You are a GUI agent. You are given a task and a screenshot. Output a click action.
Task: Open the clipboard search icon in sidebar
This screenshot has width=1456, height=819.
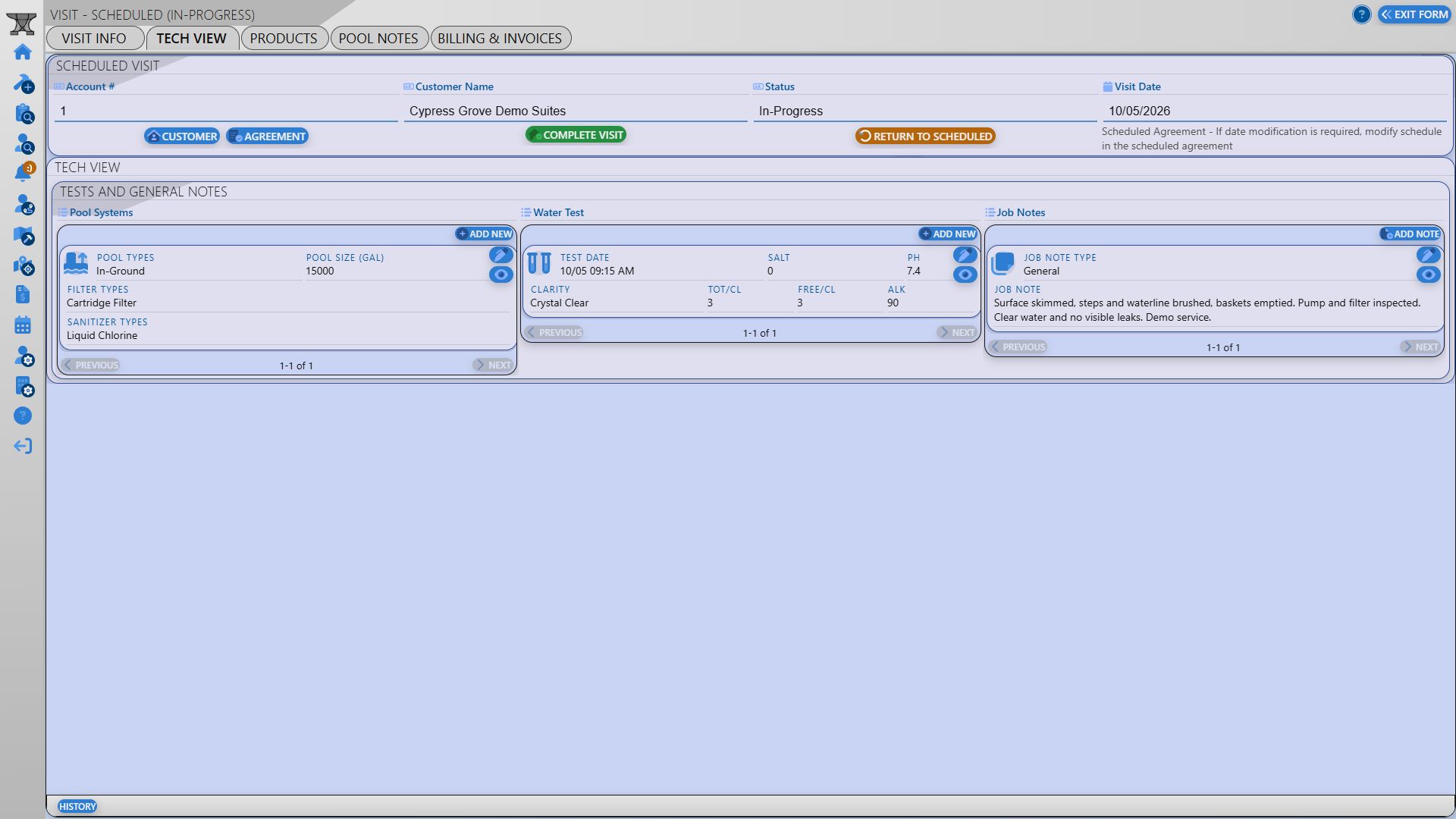(23, 113)
